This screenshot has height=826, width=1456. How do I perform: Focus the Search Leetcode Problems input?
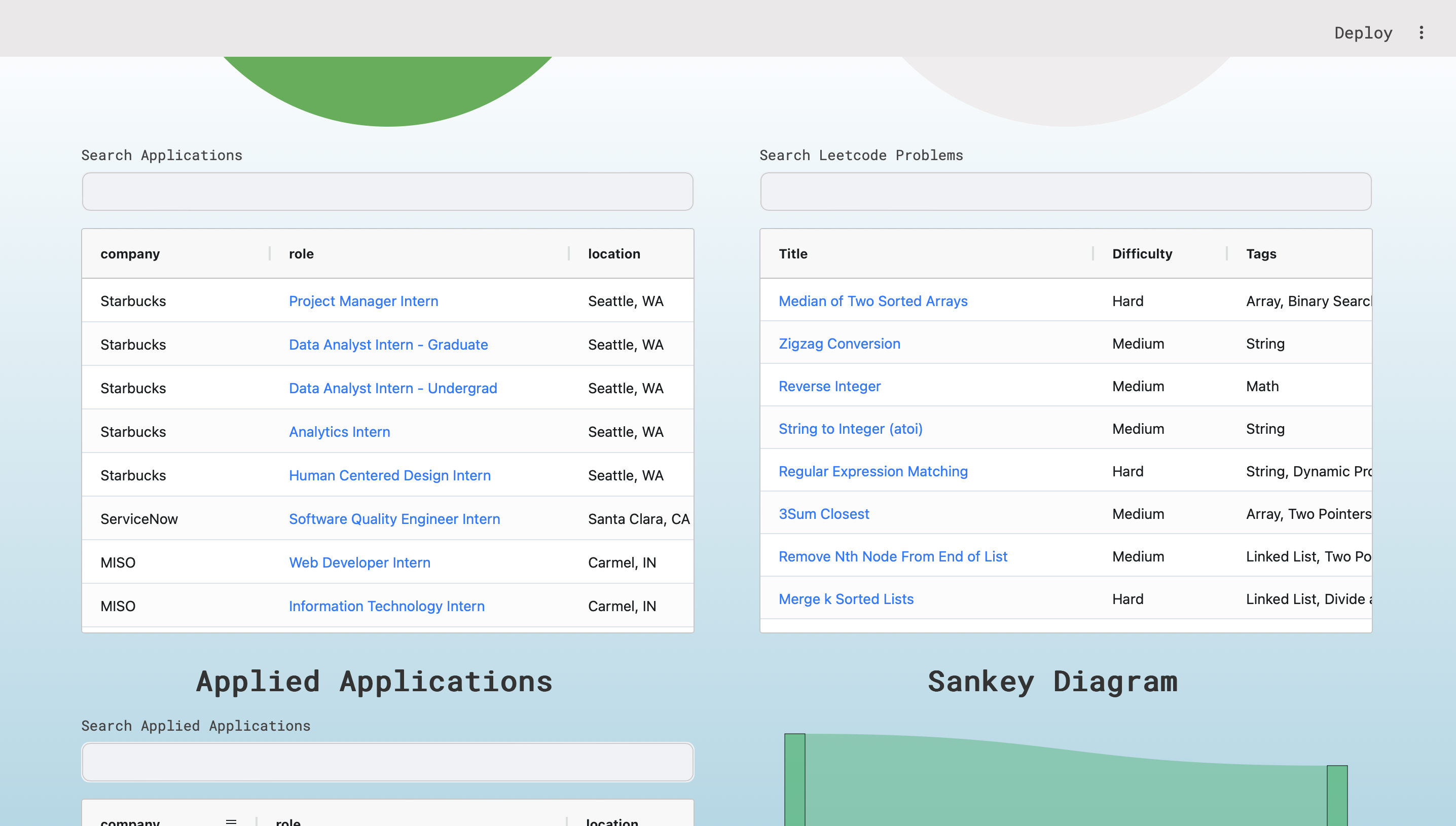1066,192
